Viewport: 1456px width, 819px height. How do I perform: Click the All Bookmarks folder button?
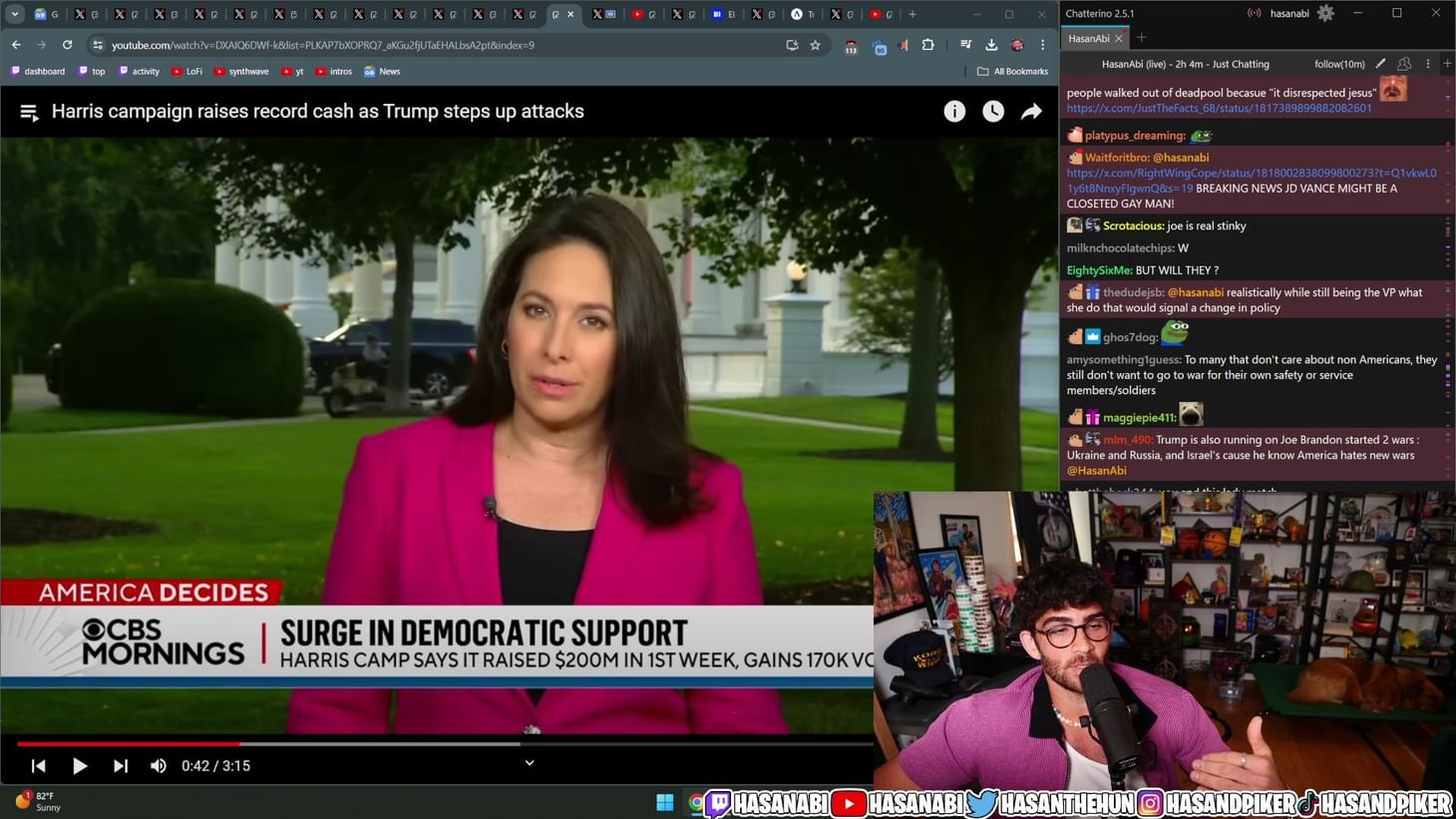[x=1012, y=72]
